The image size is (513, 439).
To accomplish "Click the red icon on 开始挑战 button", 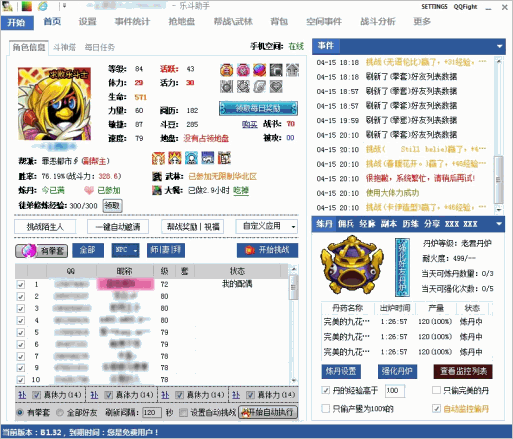I will [250, 250].
